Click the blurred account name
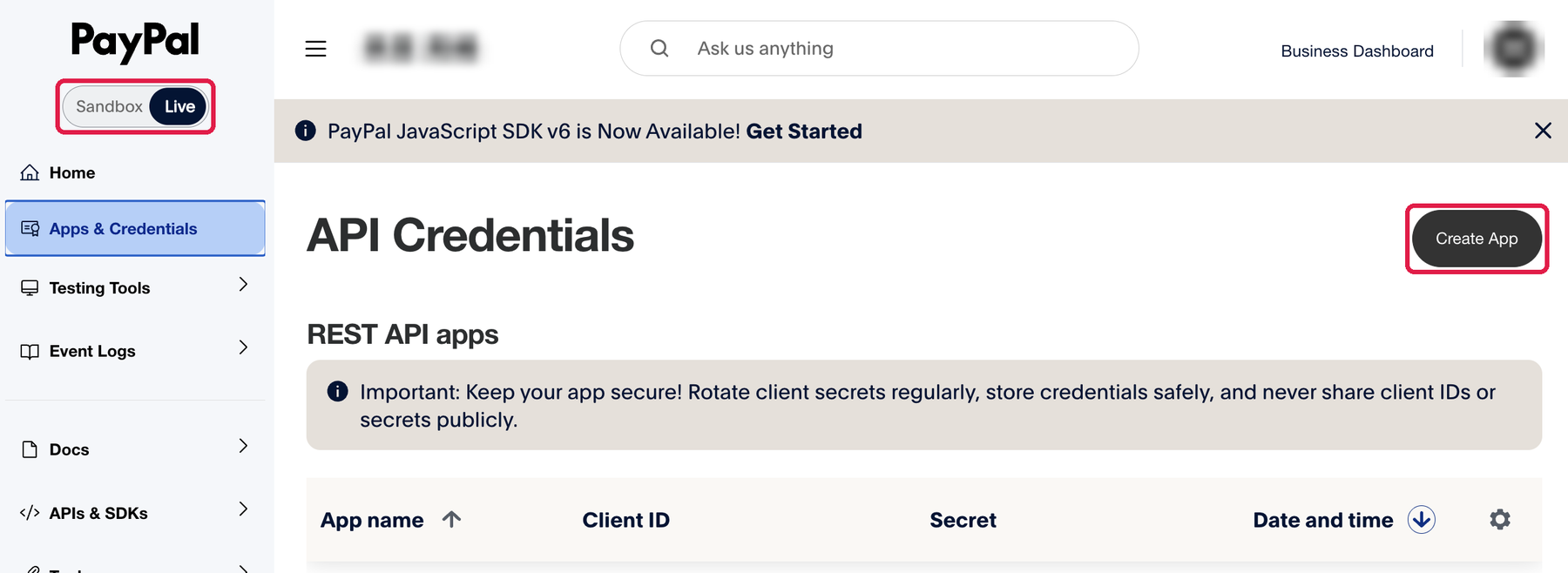The image size is (1568, 573). tap(422, 48)
